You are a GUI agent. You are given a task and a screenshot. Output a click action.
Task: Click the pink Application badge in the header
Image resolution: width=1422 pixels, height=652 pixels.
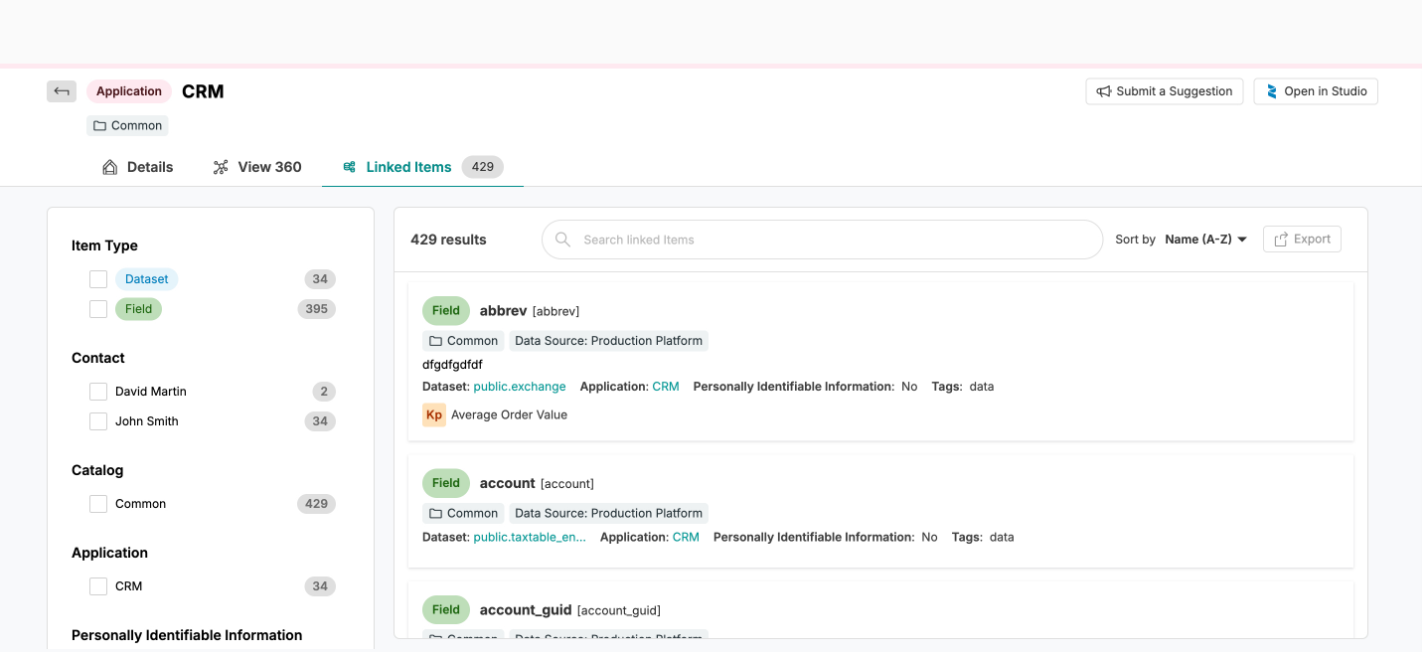[x=129, y=91]
